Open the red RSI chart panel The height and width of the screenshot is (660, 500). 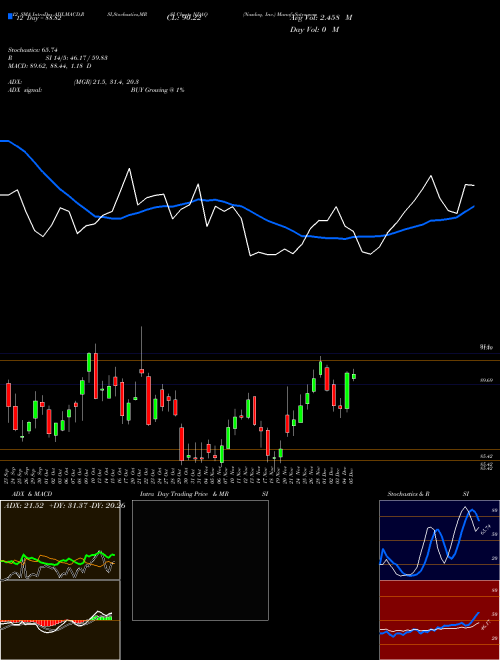tap(439, 620)
